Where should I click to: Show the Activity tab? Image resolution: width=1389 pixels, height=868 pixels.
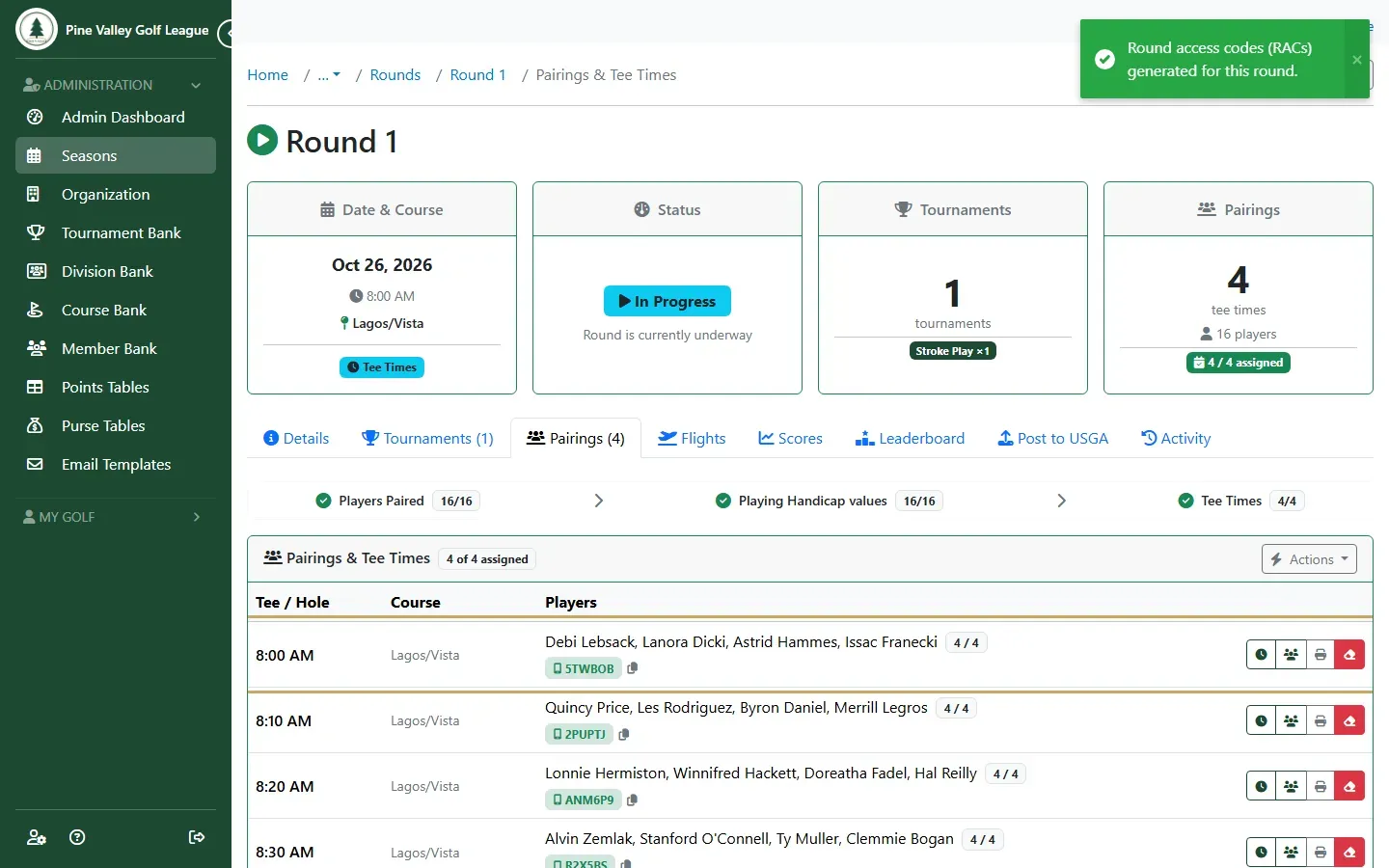pyautogui.click(x=1176, y=438)
